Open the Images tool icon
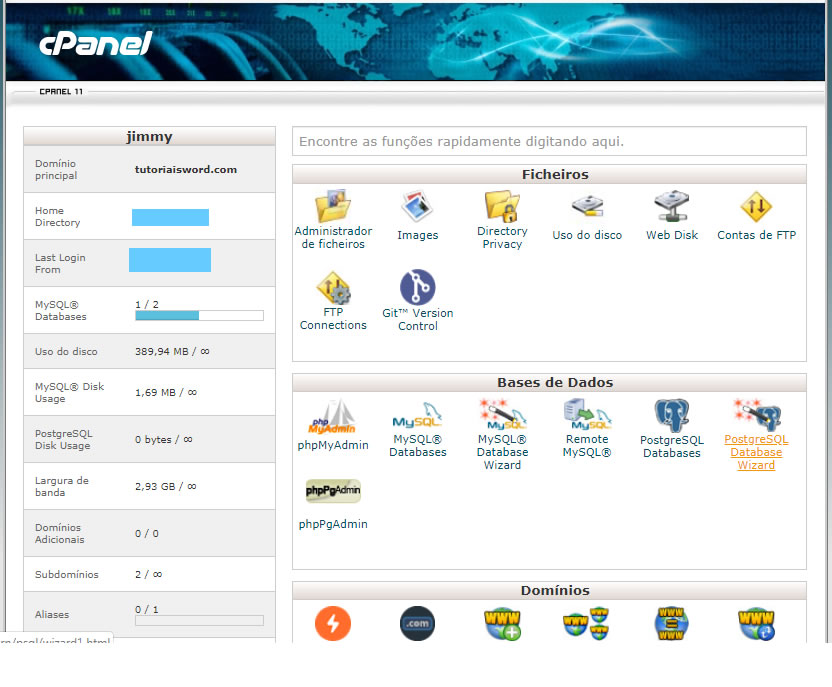Viewport: 832px width, 687px height. click(x=418, y=206)
